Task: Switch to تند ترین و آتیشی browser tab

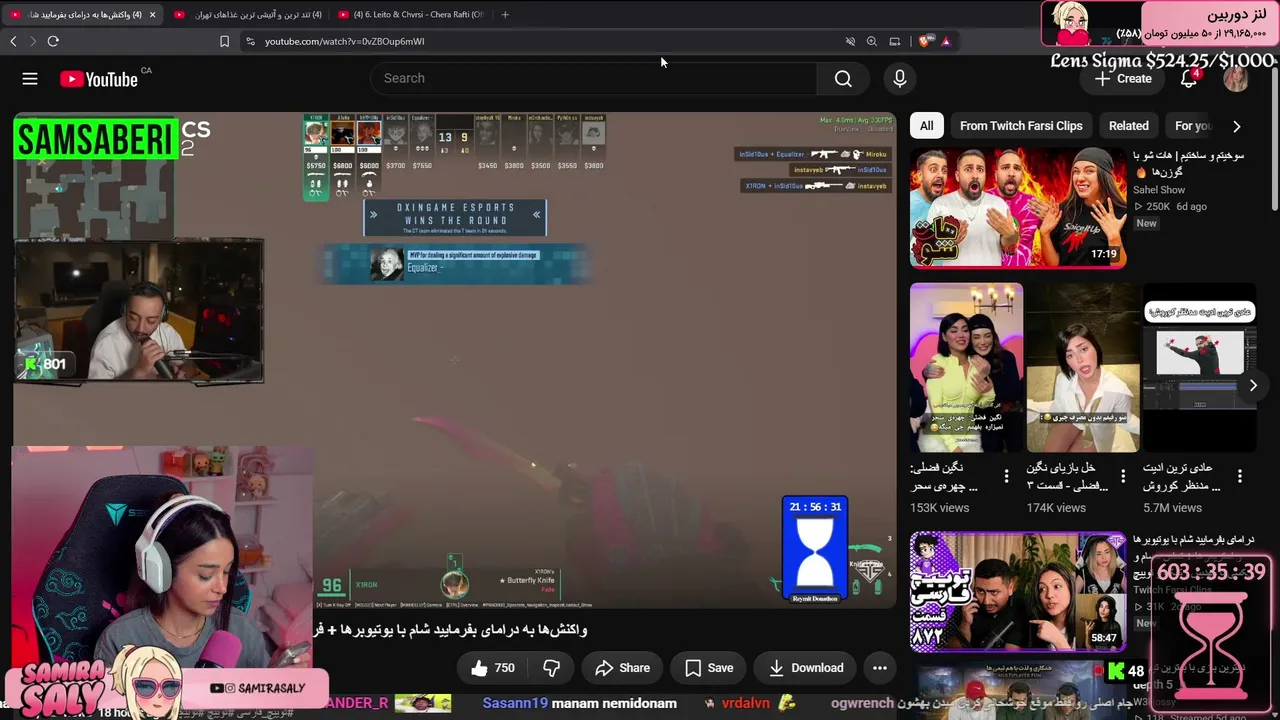Action: [247, 15]
